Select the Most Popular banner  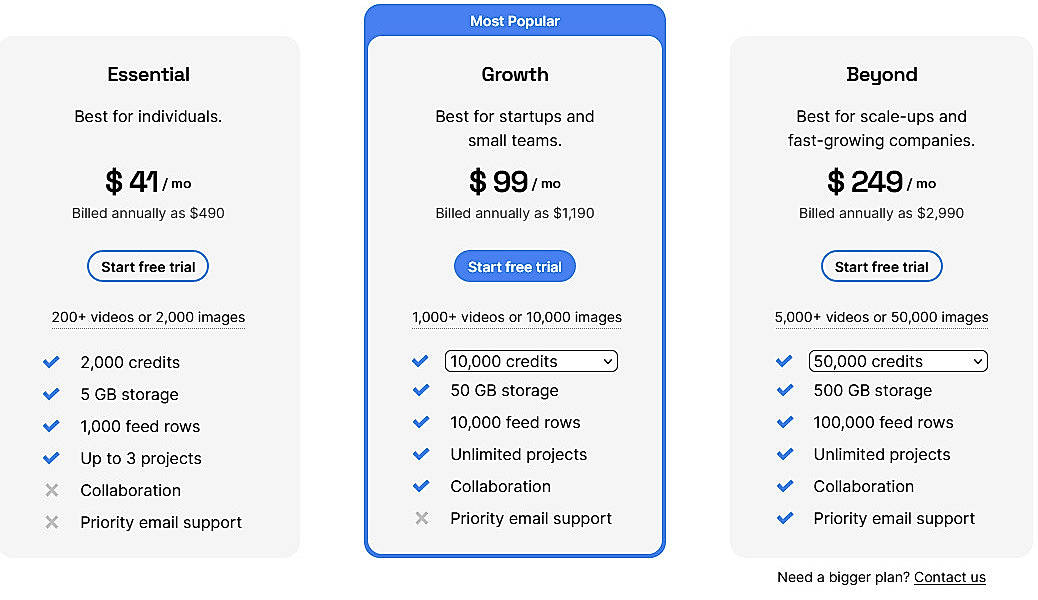pyautogui.click(x=514, y=20)
